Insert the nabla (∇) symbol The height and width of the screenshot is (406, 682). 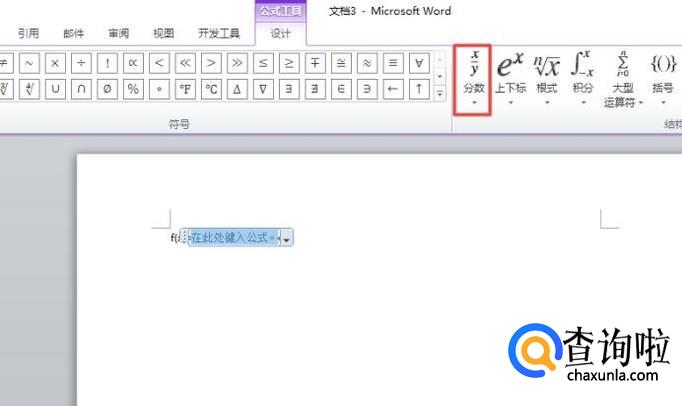[263, 89]
